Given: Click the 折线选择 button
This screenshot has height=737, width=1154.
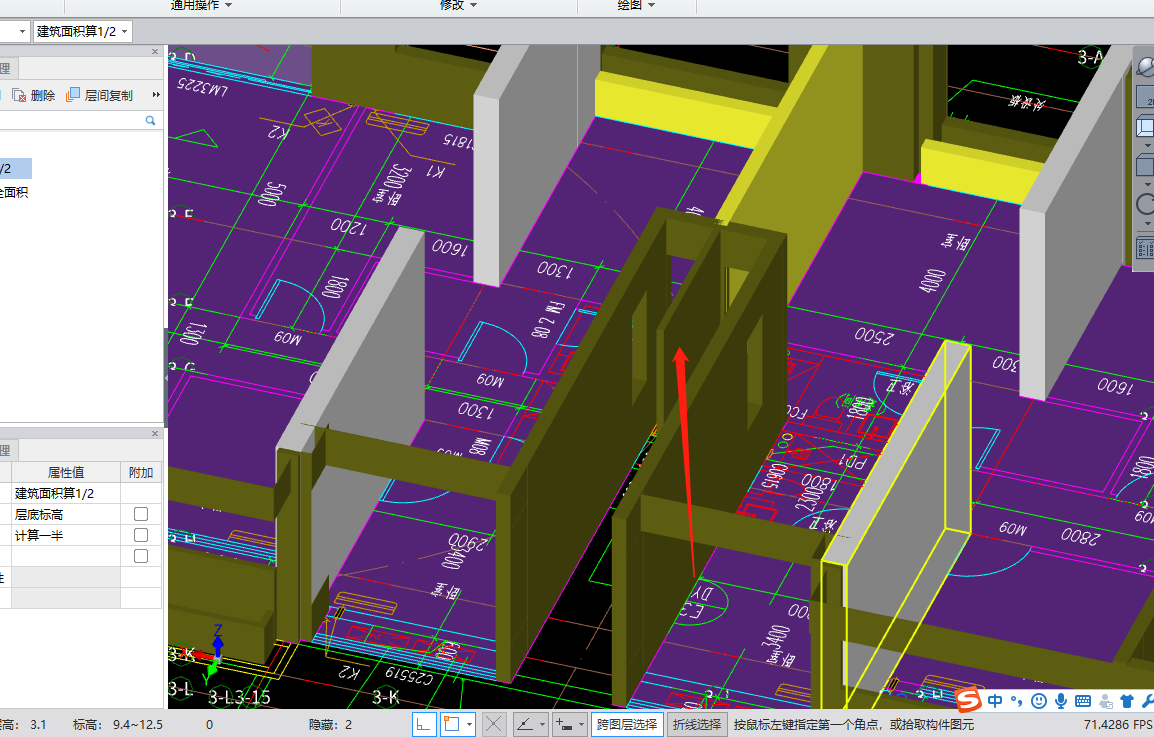Looking at the screenshot, I should pos(696,725).
